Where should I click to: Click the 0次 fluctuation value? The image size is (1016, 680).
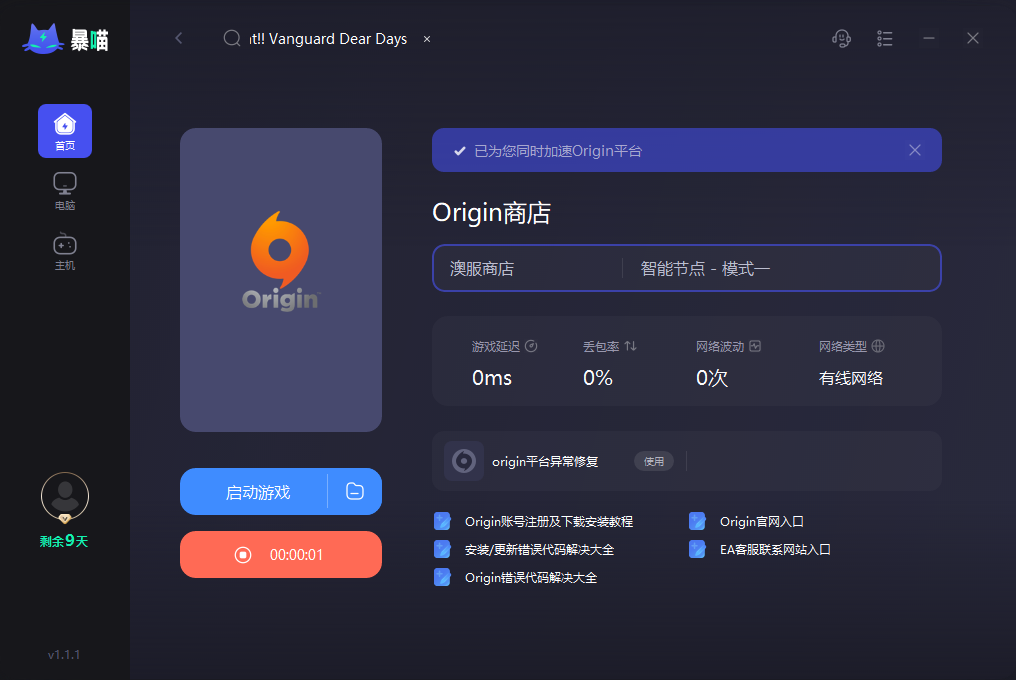tap(711, 378)
